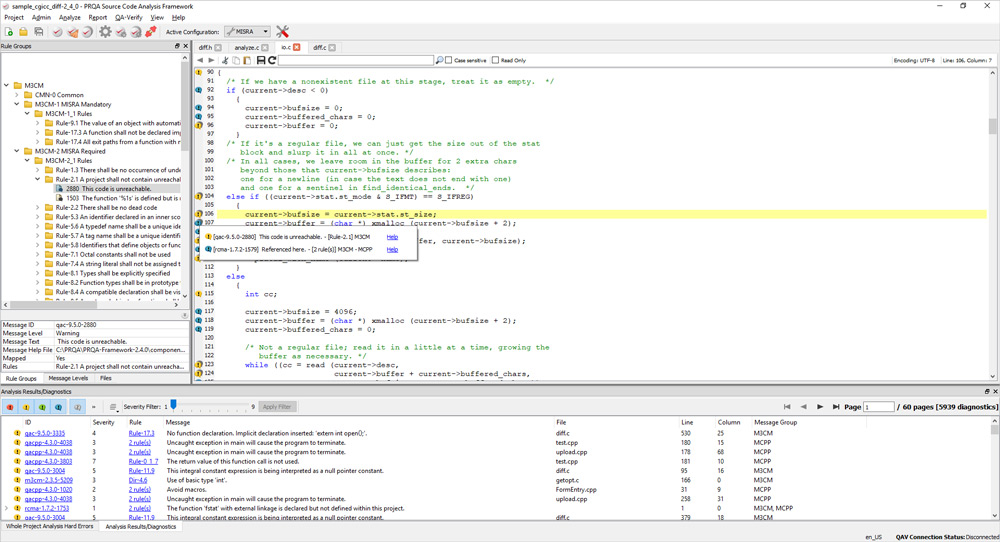
Task: Toggle the green info diagnostics filter
Action: point(42,407)
